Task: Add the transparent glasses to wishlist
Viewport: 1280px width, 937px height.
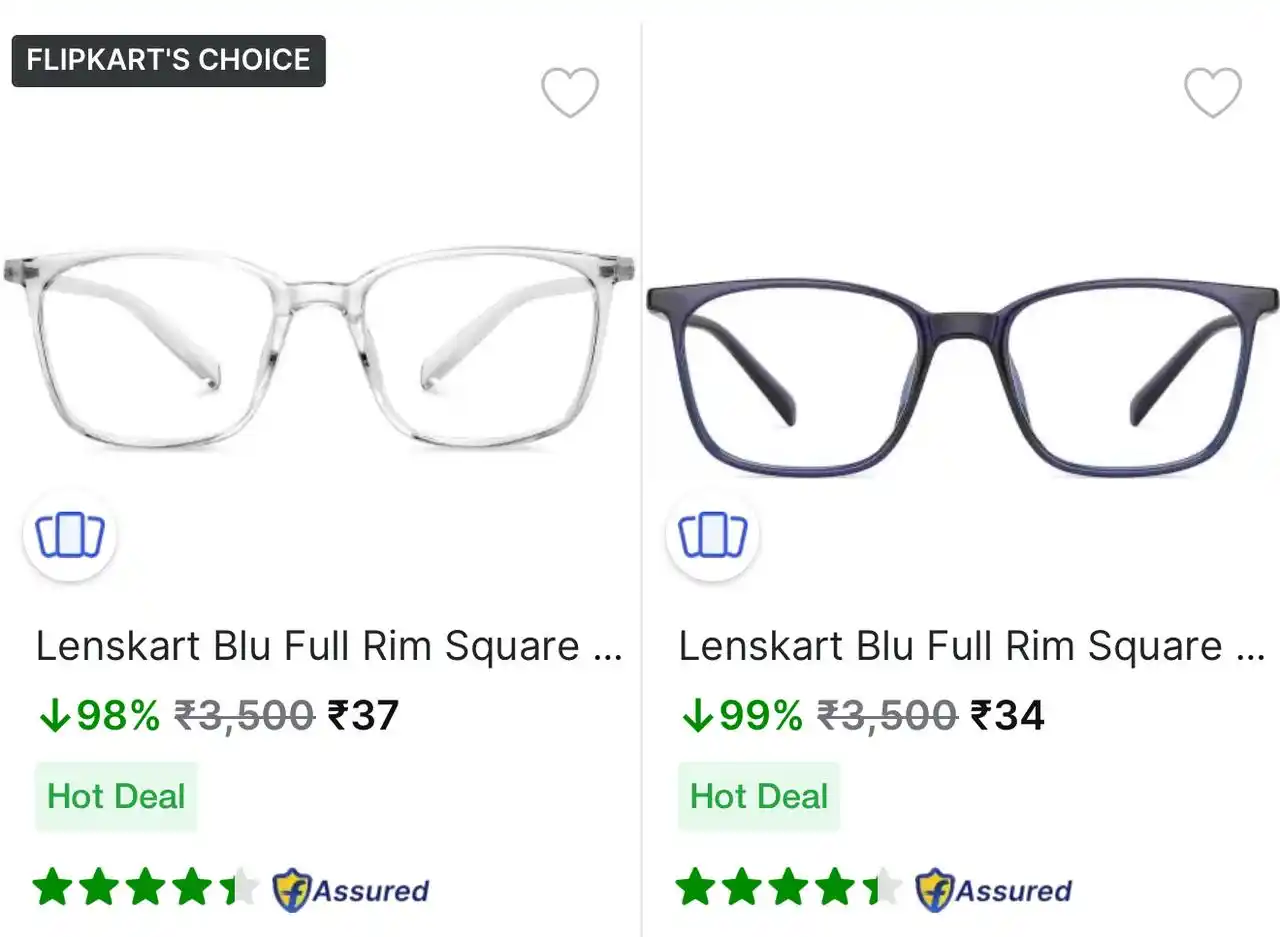Action: coord(570,92)
